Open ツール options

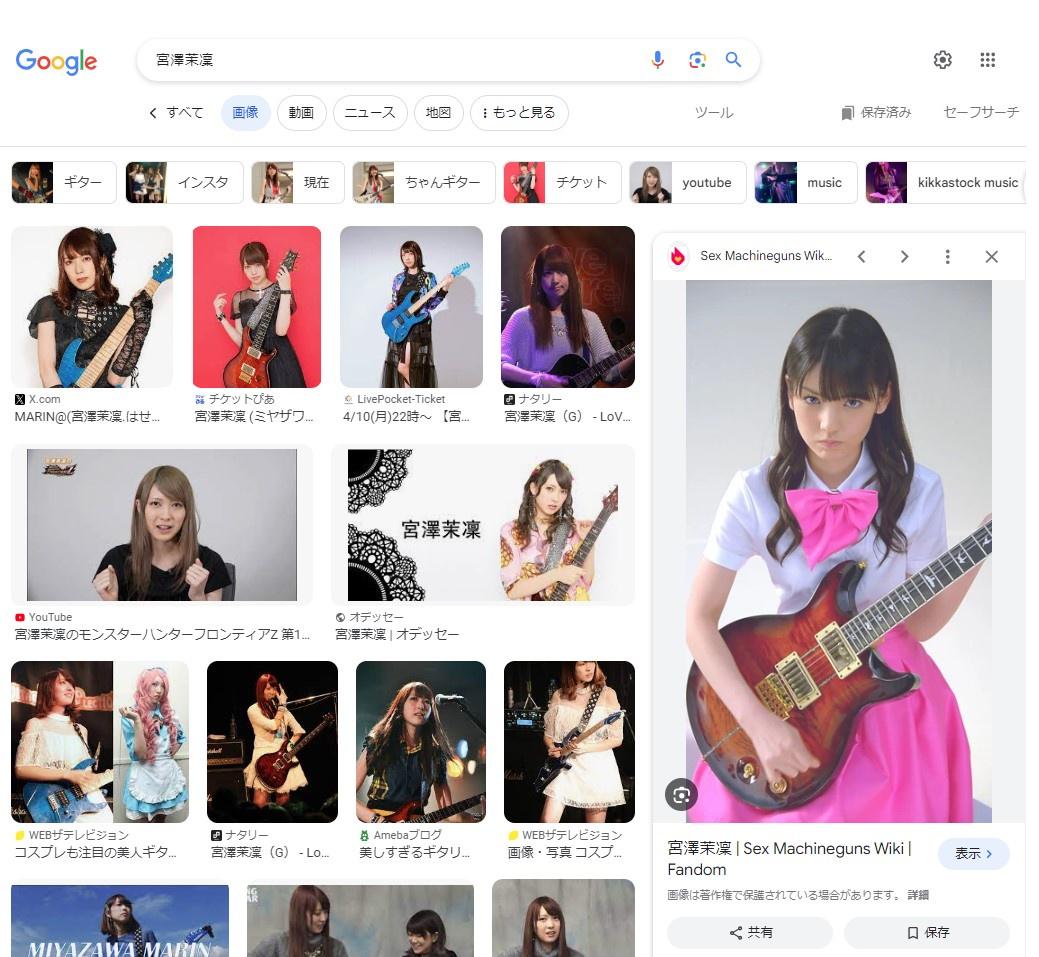pos(714,113)
